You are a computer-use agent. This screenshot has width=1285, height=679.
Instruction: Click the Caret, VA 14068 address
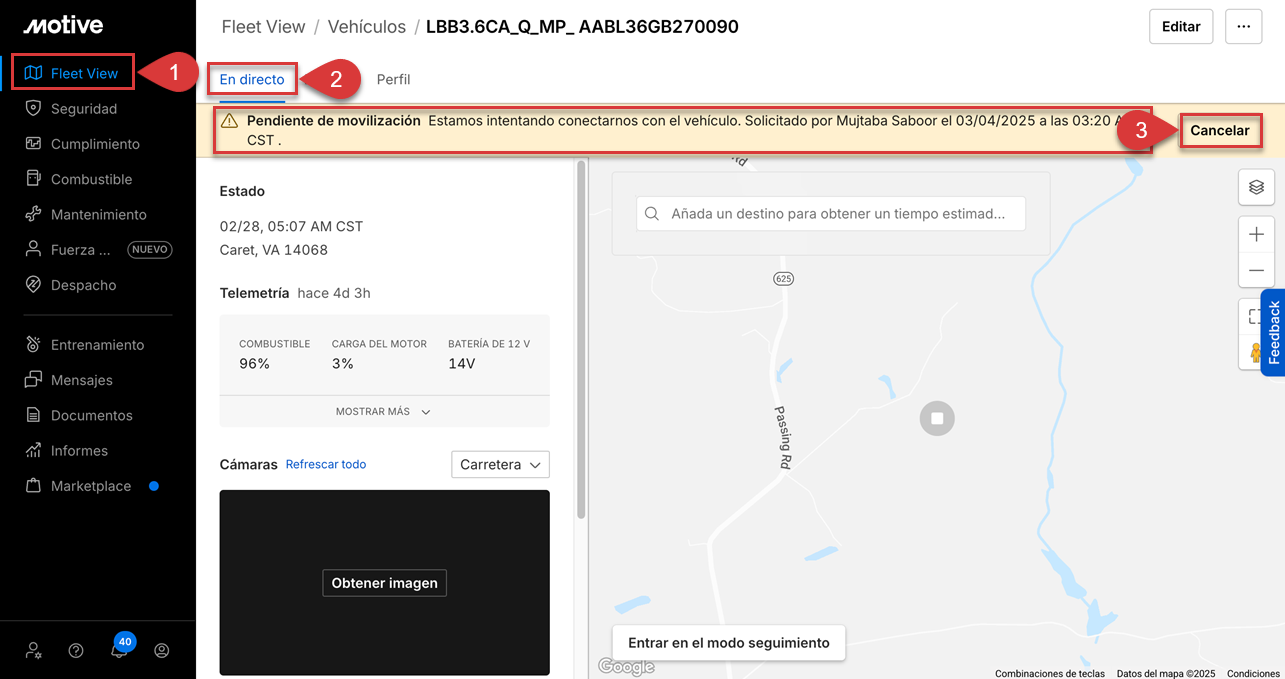point(274,250)
